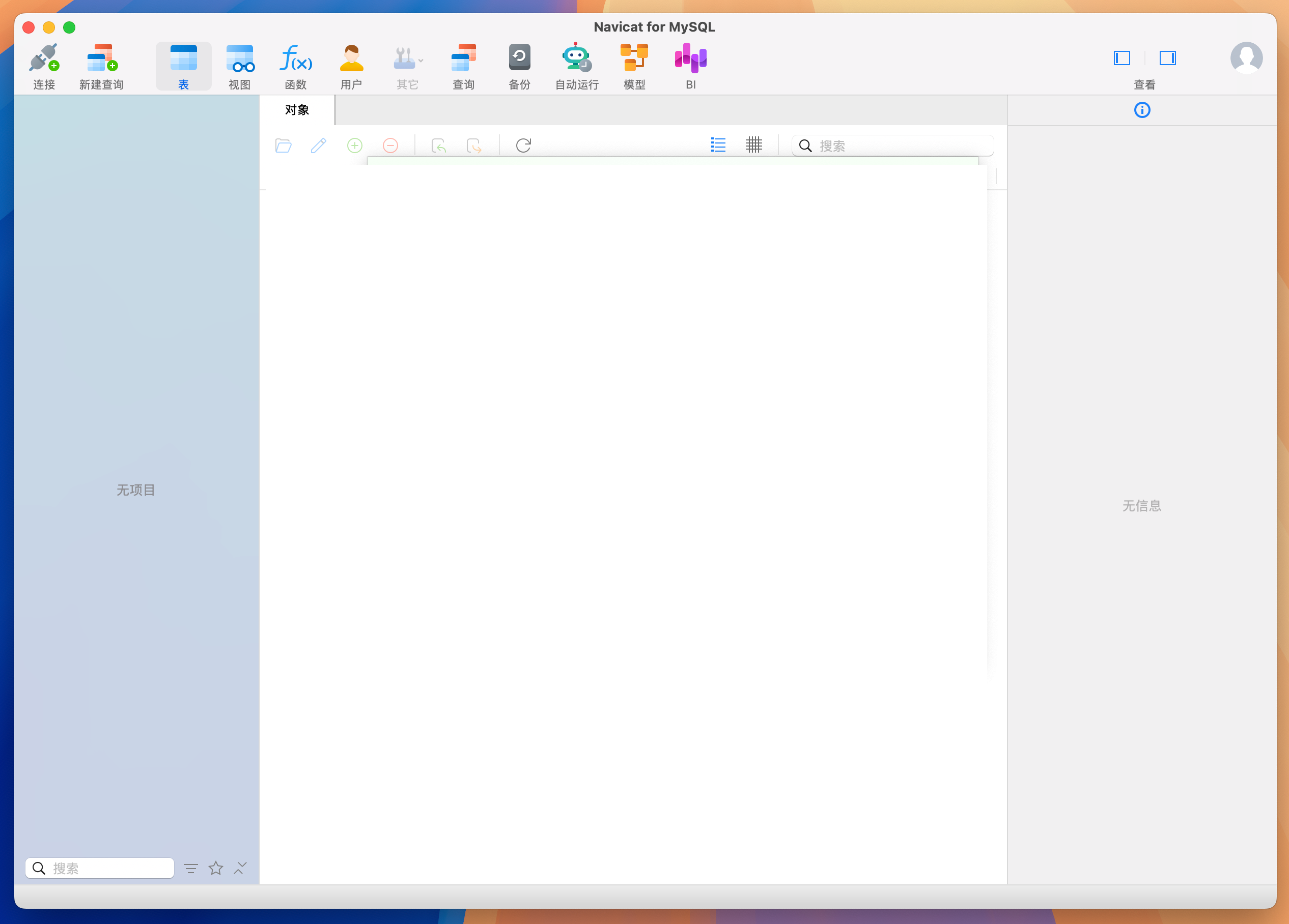Click the collapse-all arrows in sidebar
1289x924 pixels.
click(x=240, y=868)
